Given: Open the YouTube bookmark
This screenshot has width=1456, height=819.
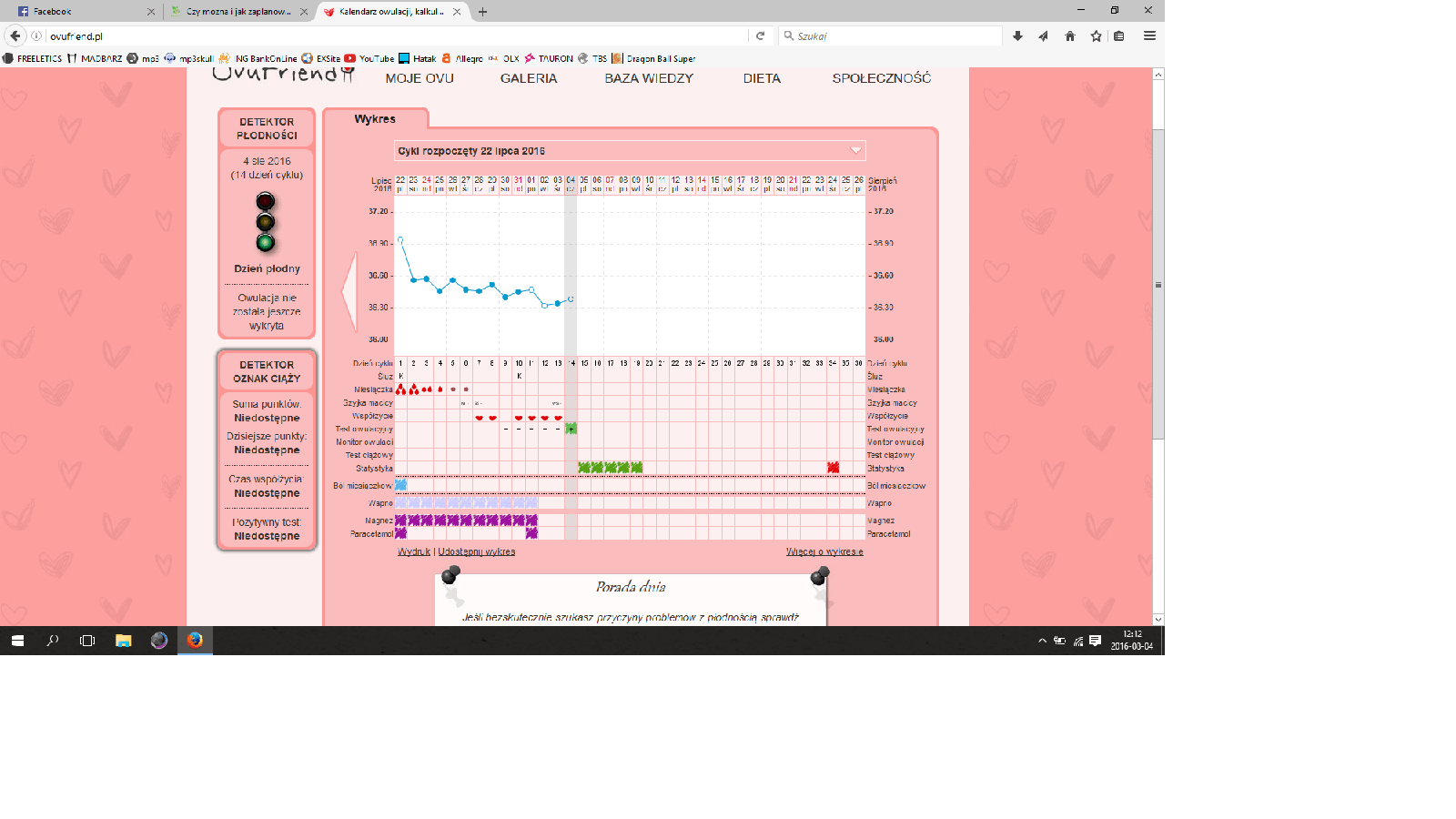Looking at the screenshot, I should click(x=369, y=58).
